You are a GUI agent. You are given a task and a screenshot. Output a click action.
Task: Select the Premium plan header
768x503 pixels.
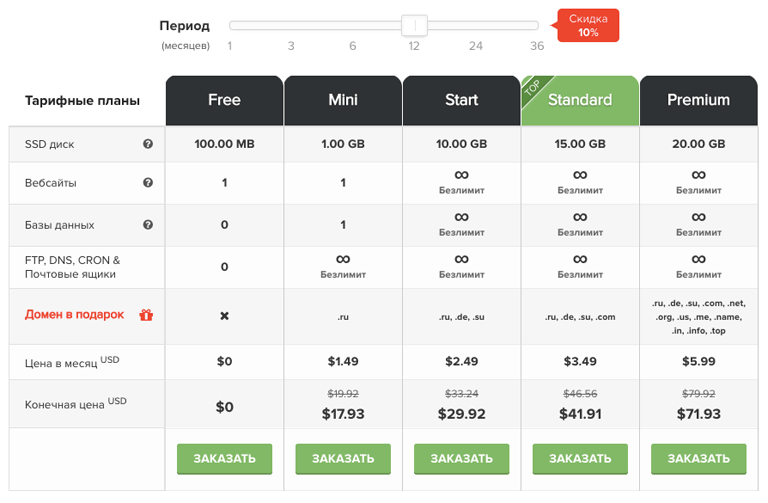click(698, 100)
